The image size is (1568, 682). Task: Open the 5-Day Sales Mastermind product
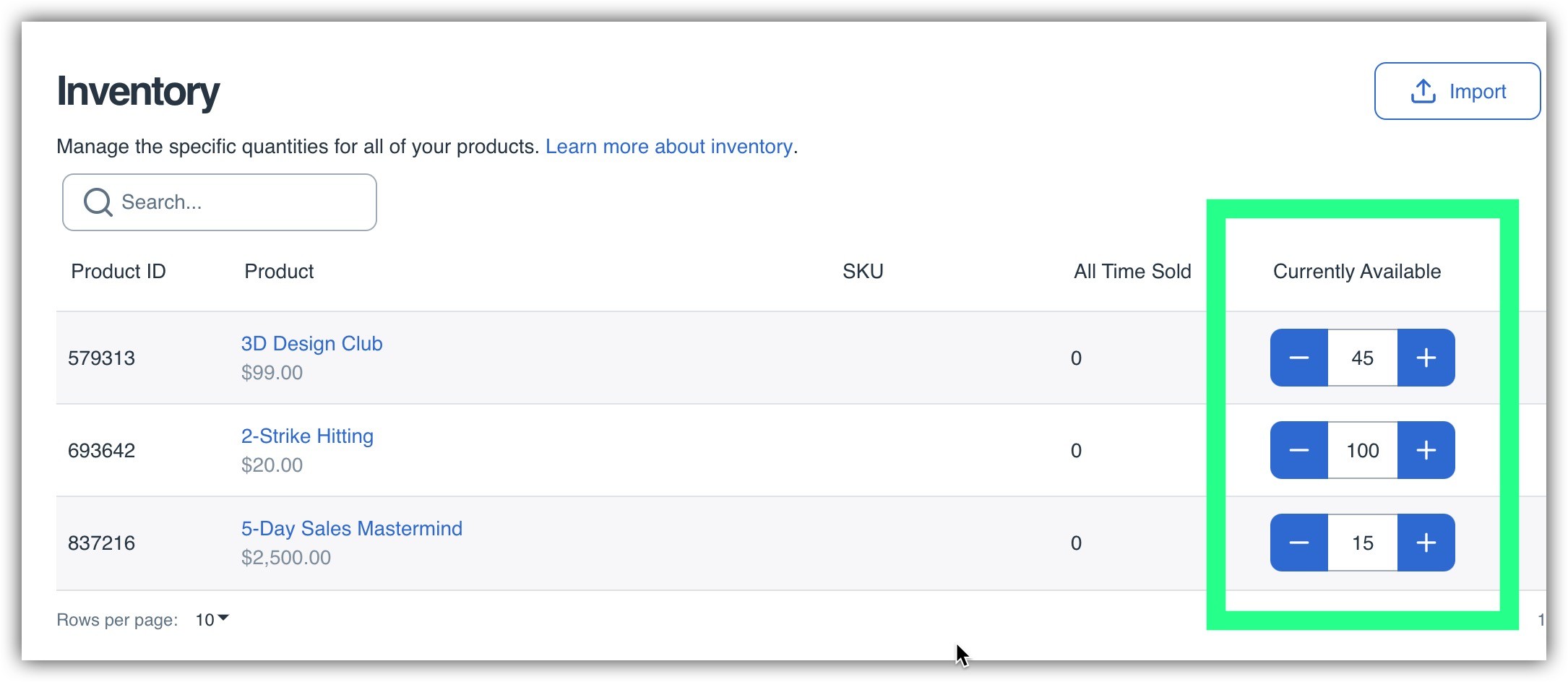click(x=351, y=529)
